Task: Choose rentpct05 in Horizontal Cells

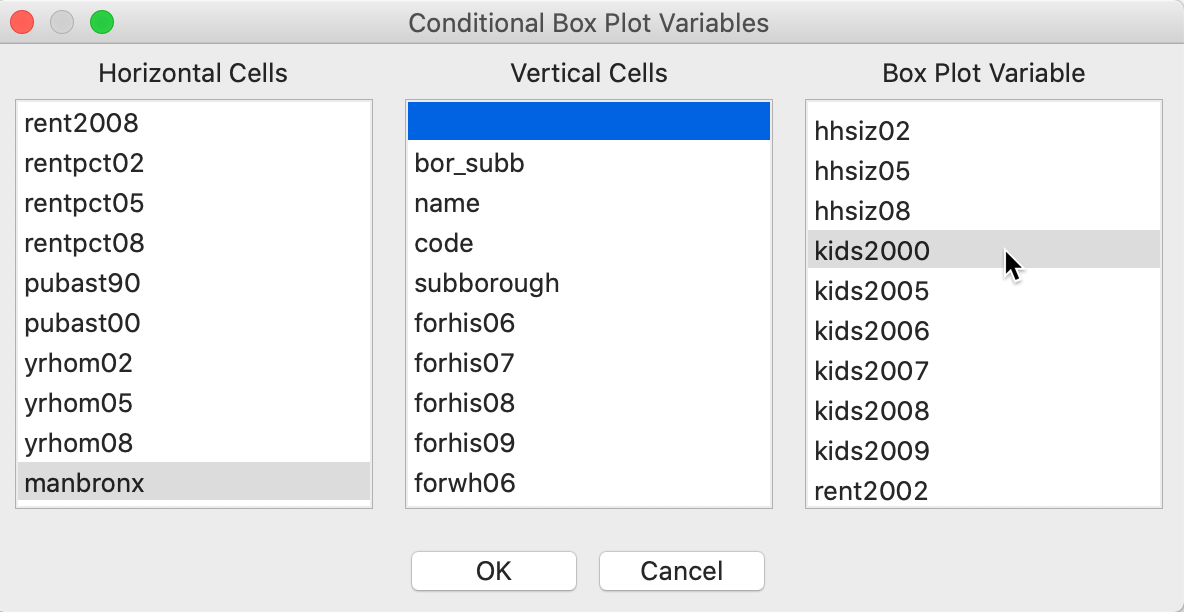Action: pyautogui.click(x=85, y=203)
